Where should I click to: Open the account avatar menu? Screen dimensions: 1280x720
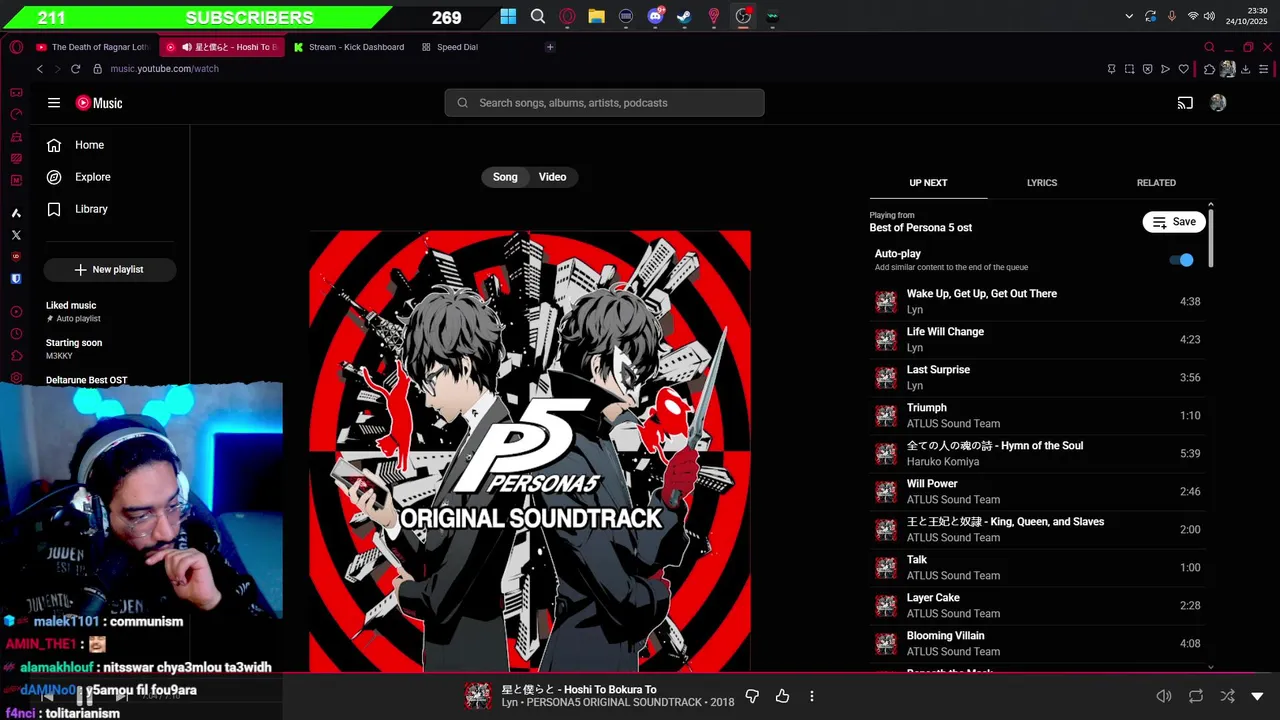[1218, 103]
